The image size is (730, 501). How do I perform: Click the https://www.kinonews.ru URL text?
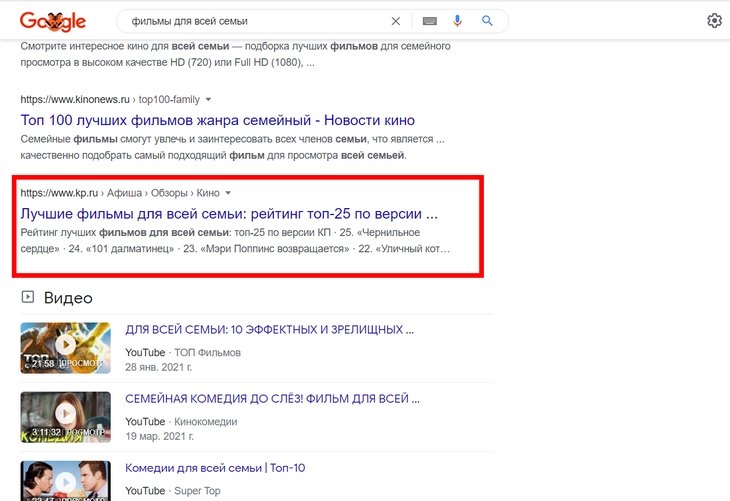[75, 100]
